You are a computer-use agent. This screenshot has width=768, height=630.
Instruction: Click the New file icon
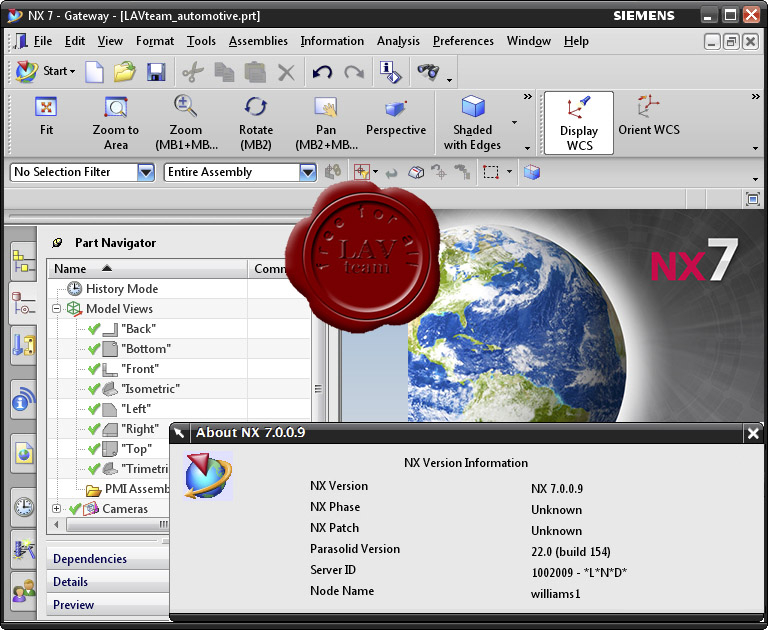(x=94, y=72)
